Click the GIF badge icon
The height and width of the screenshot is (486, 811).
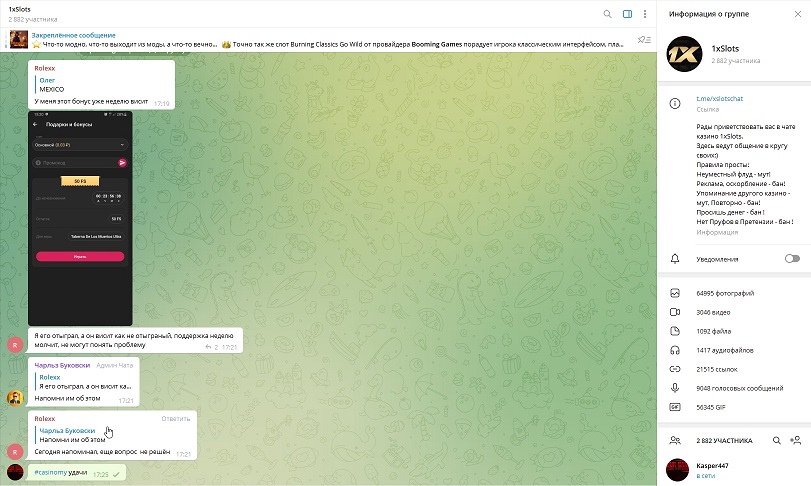(x=675, y=407)
